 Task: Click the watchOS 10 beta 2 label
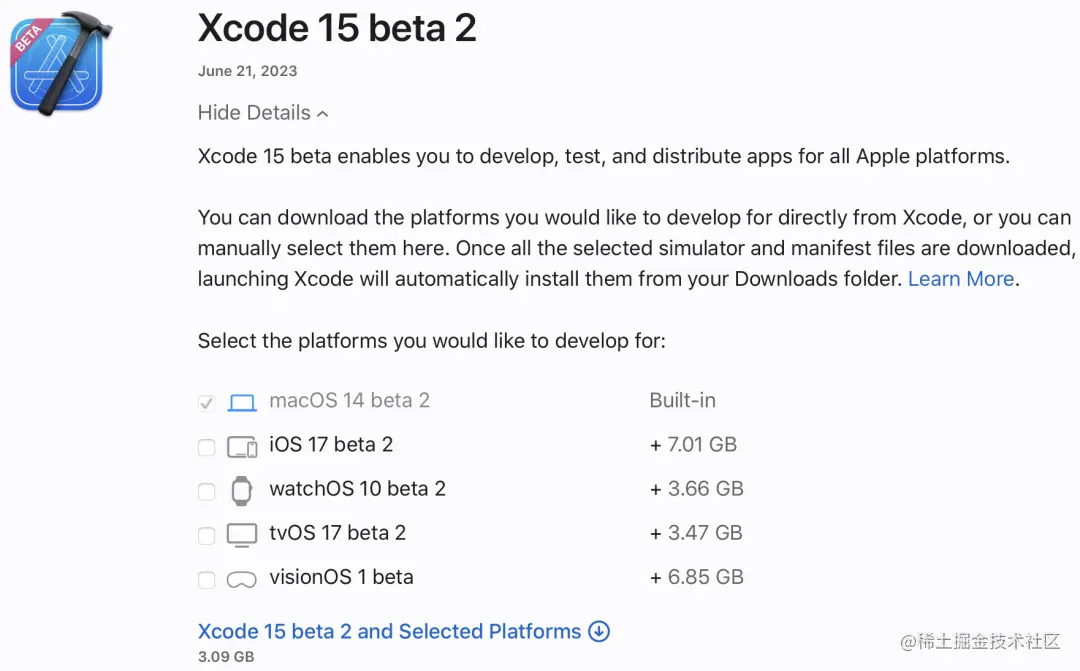tap(357, 489)
